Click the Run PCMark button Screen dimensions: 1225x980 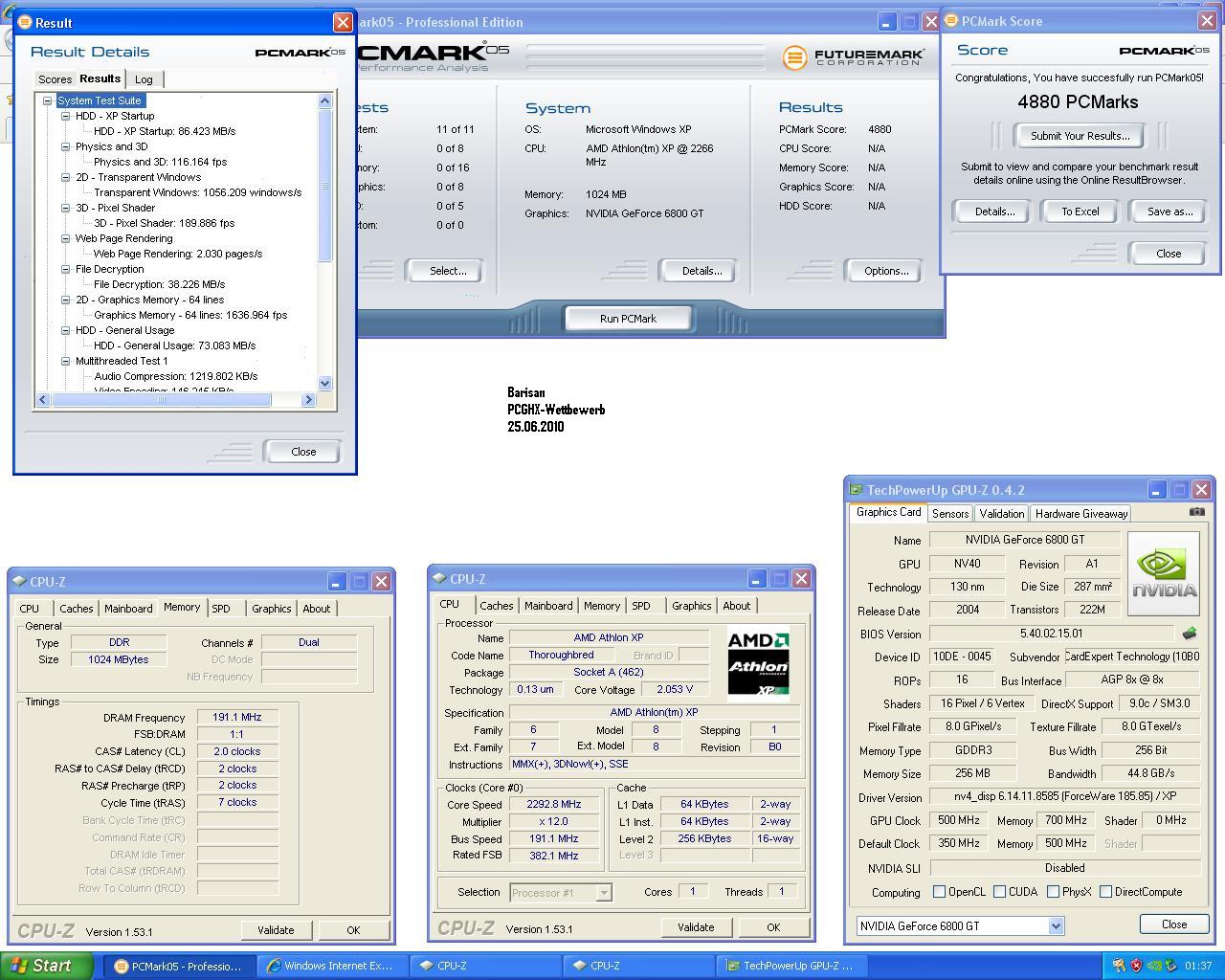pyautogui.click(x=628, y=319)
